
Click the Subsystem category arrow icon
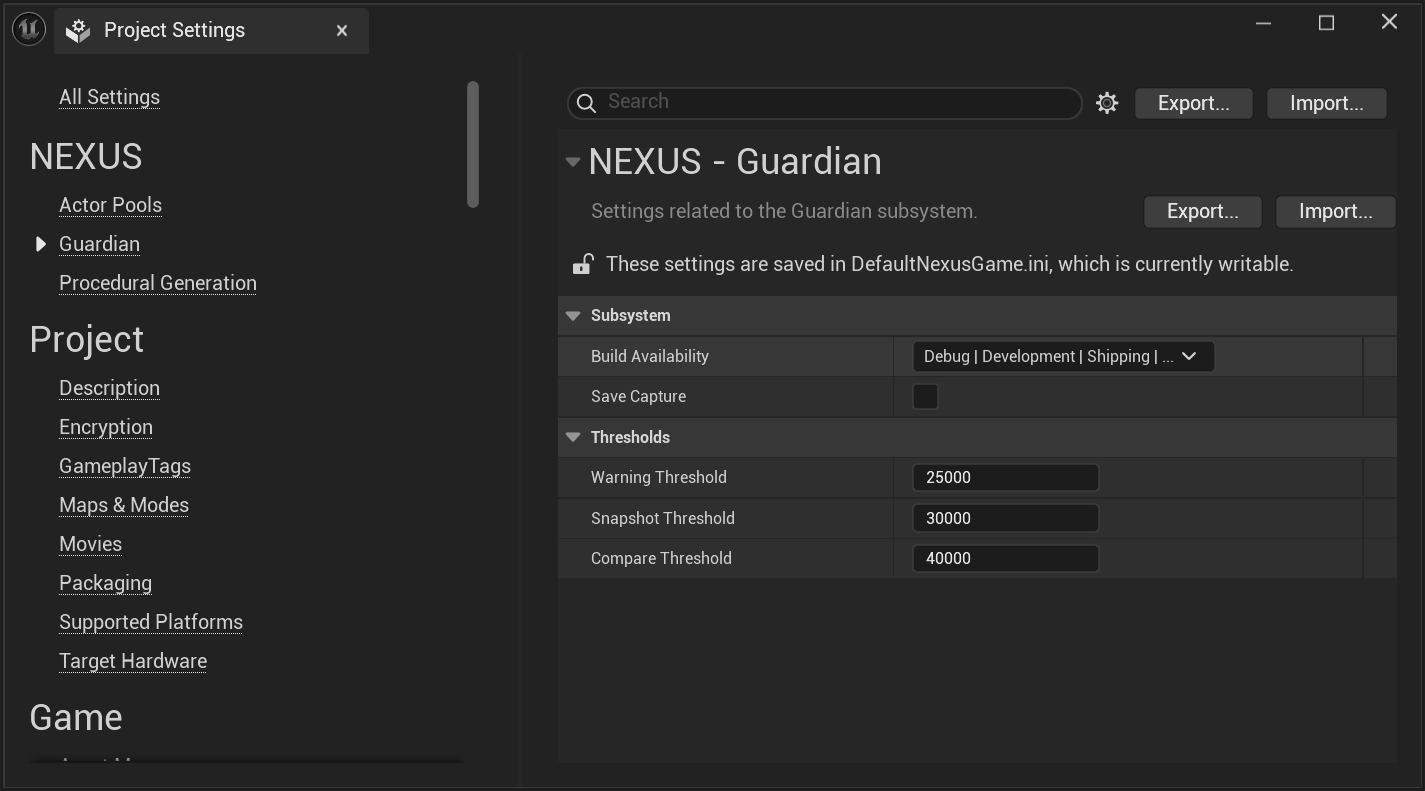[572, 315]
